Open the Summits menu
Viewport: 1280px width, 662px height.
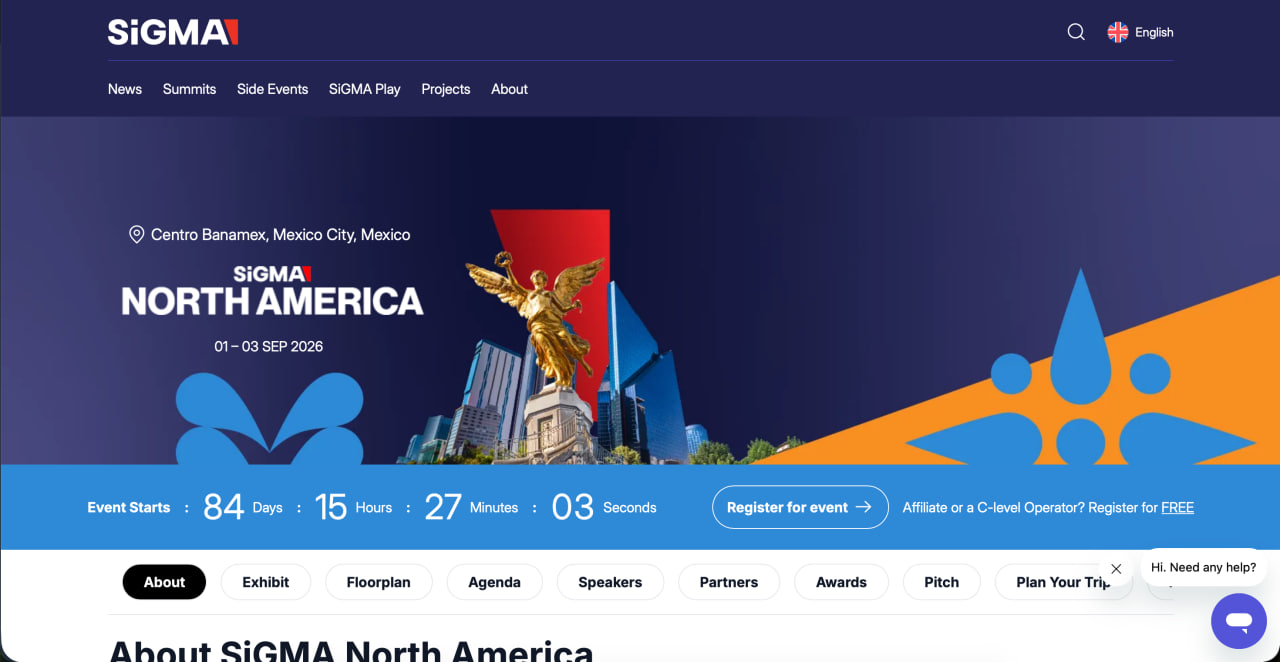click(189, 89)
